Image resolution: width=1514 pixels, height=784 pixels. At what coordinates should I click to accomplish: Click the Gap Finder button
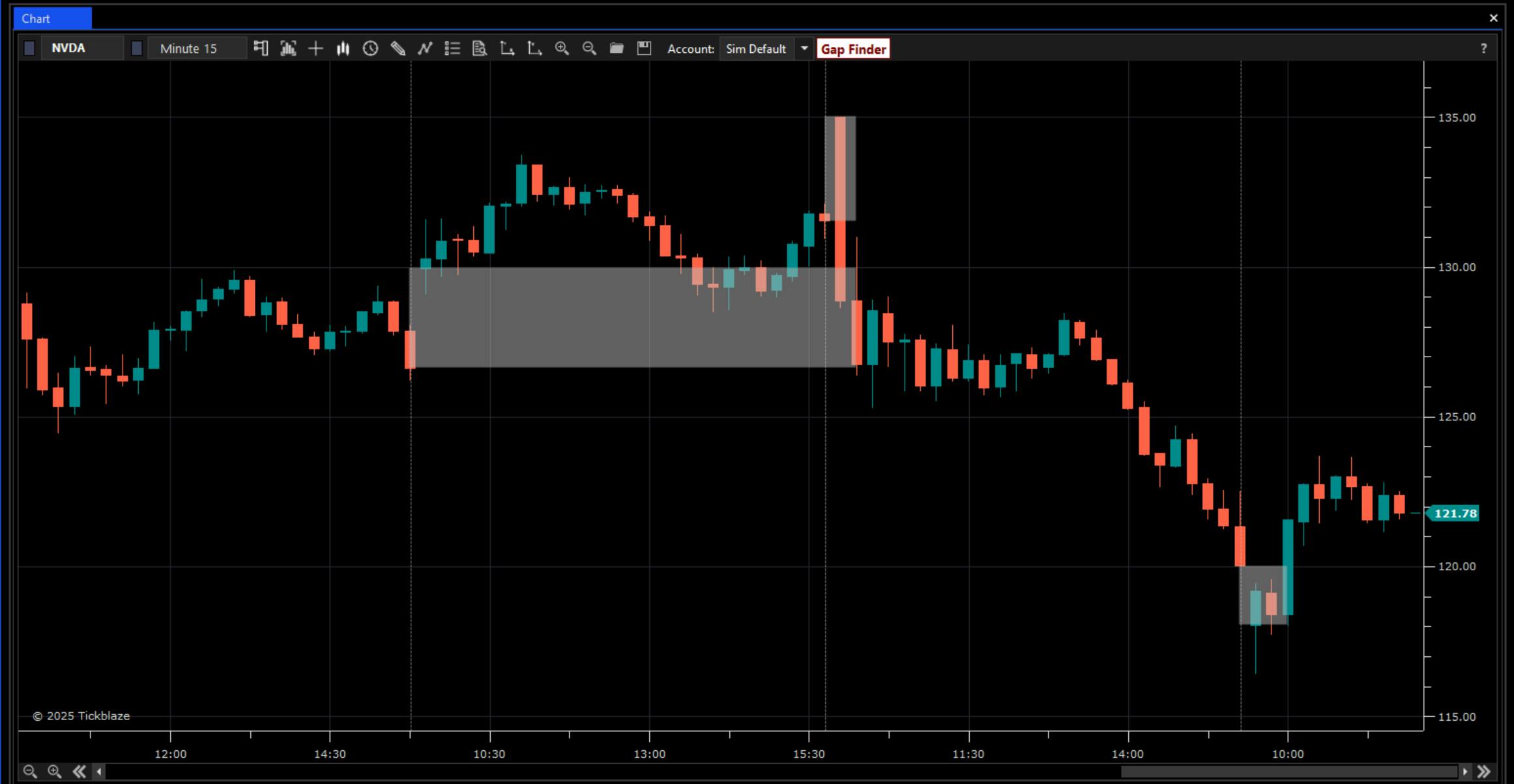tap(852, 49)
